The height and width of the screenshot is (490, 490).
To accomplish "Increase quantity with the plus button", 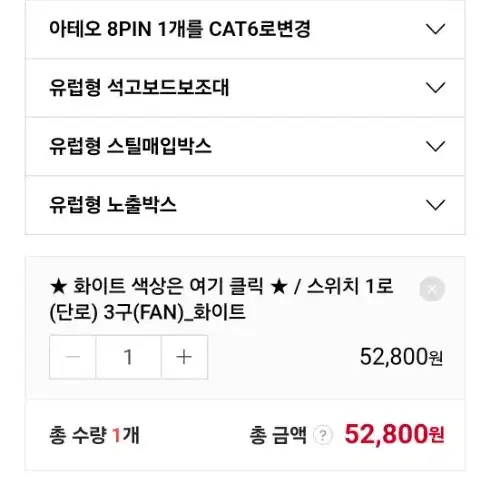I will [x=184, y=357].
